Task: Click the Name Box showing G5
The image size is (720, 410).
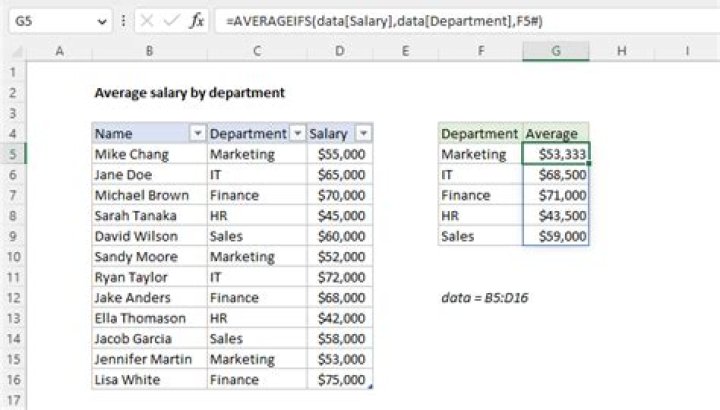Action: 50,19
